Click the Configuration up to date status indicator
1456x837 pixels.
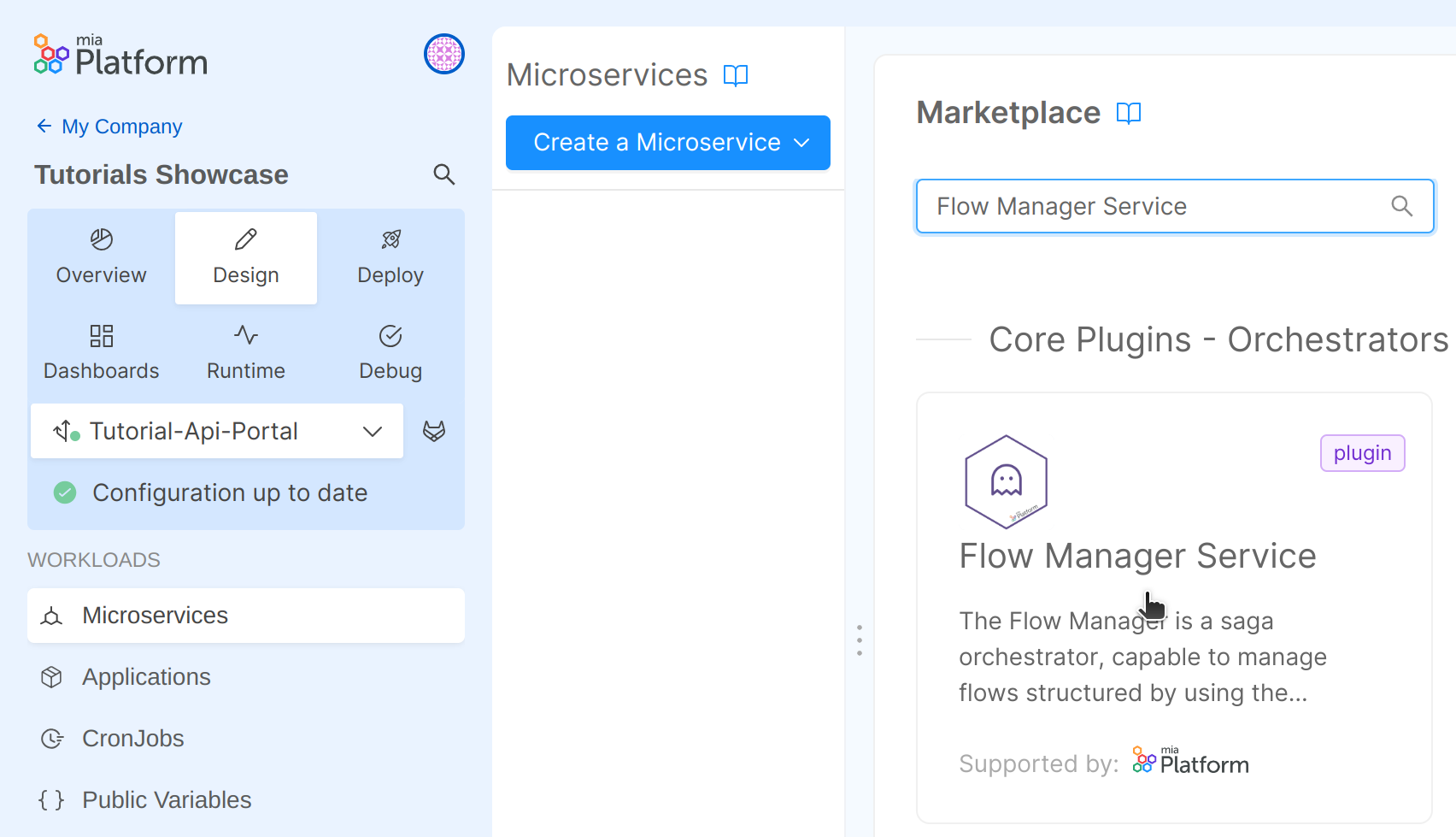tap(65, 492)
